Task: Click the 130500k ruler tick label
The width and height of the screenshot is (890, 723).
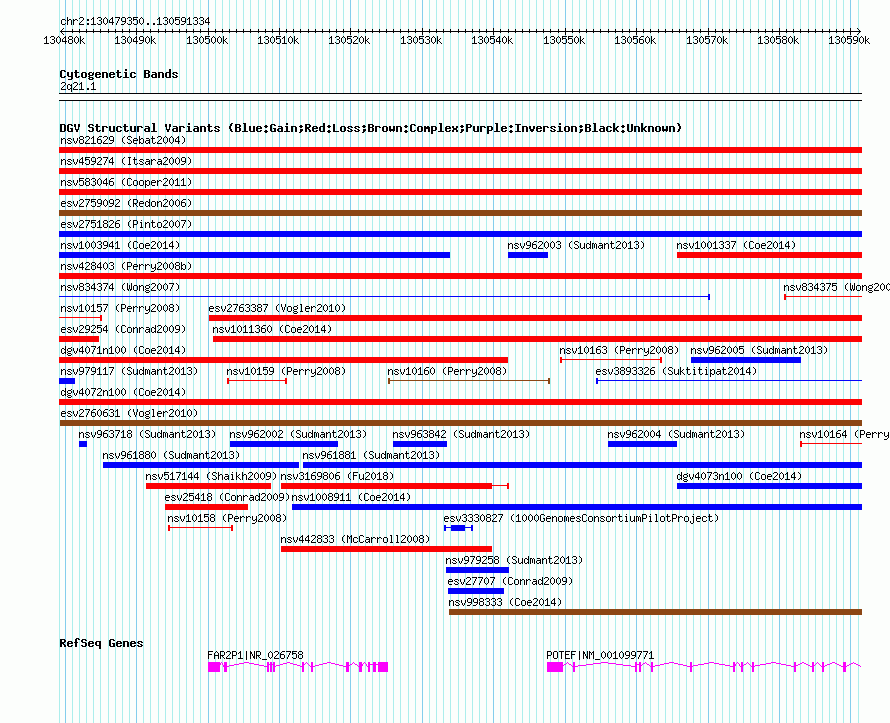Action: click(x=207, y=40)
